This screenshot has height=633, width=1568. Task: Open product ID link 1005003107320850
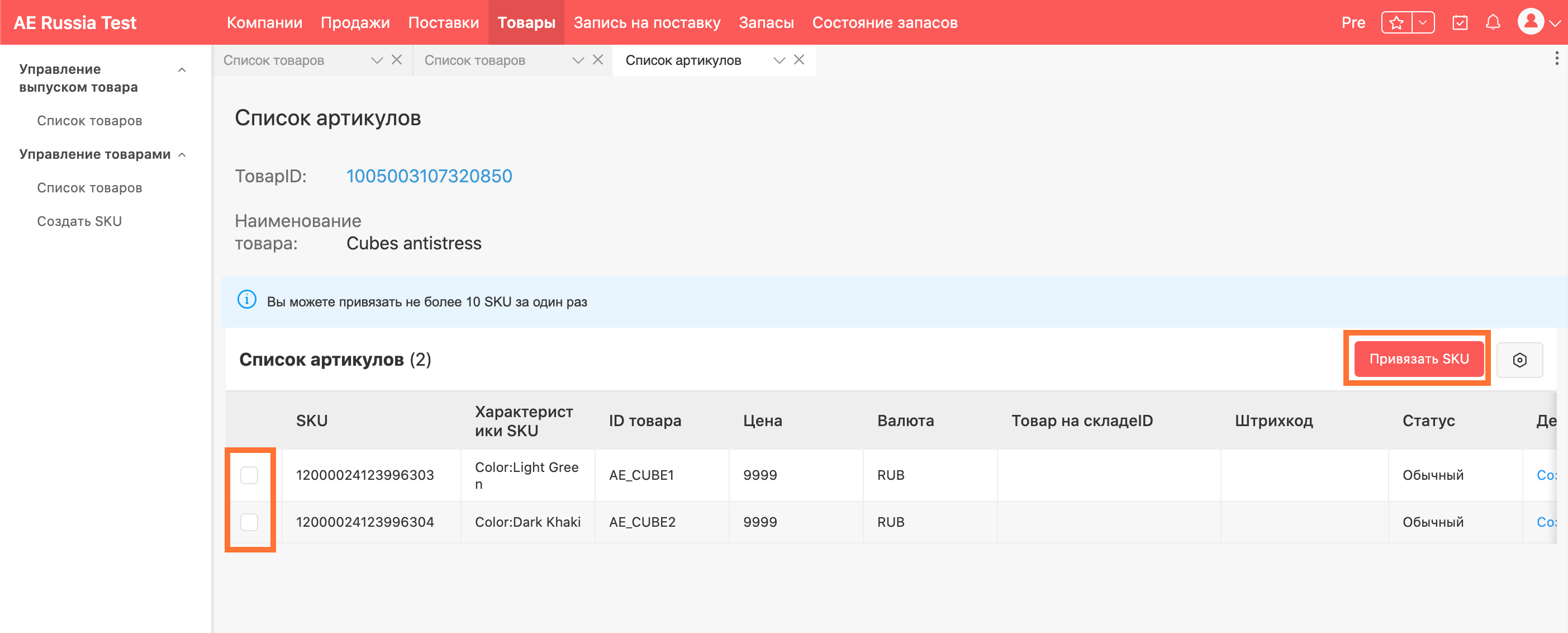pyautogui.click(x=429, y=176)
